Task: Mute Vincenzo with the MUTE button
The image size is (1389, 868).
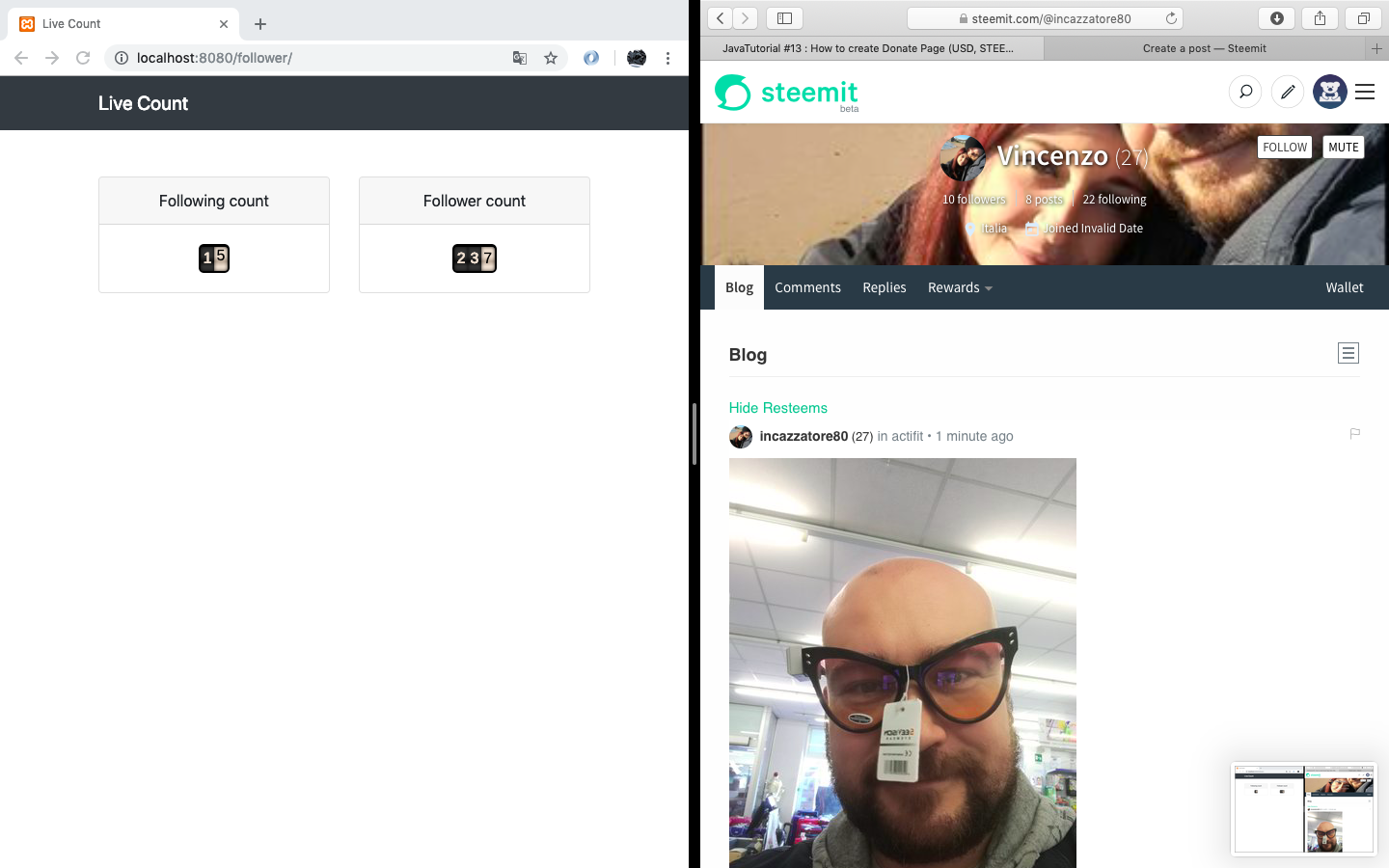Action: point(1344,148)
